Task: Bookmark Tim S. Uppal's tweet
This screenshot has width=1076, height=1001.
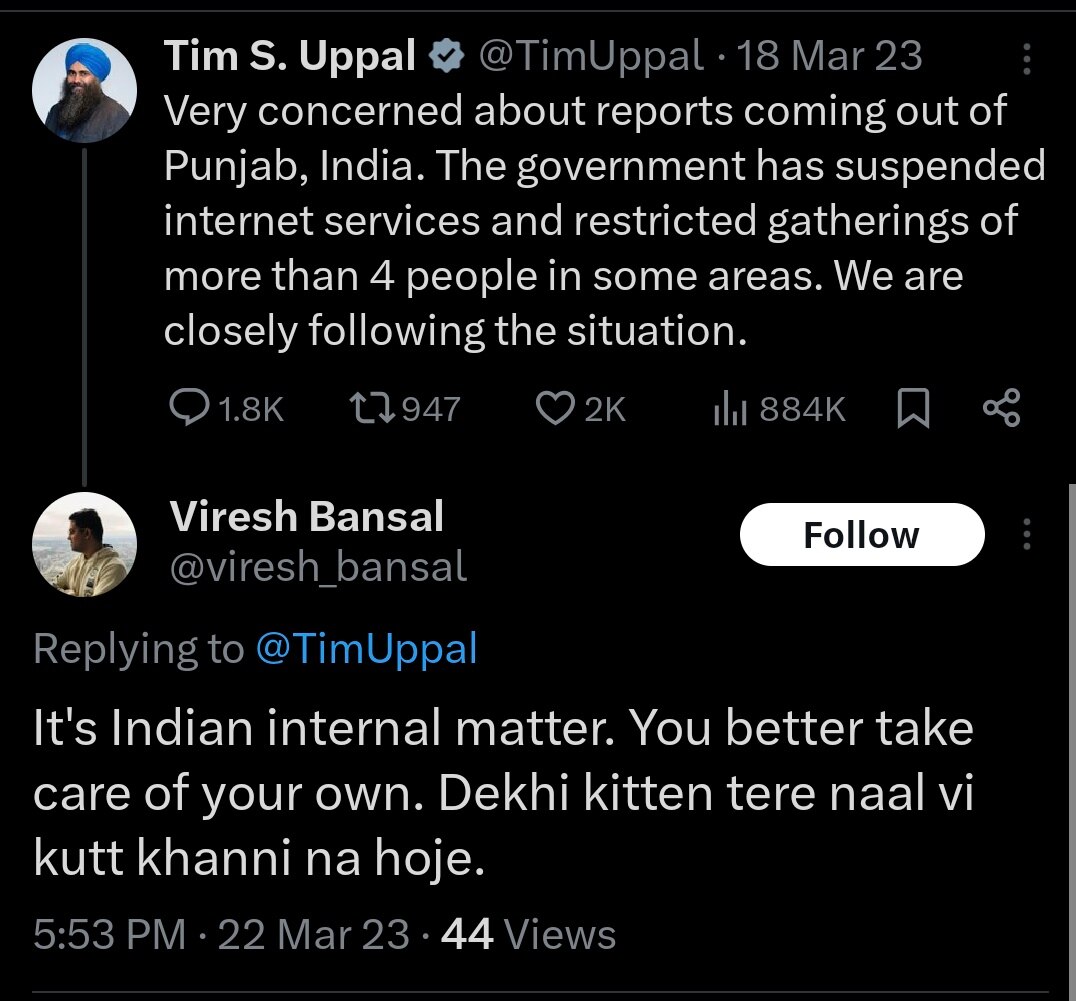Action: click(x=912, y=408)
